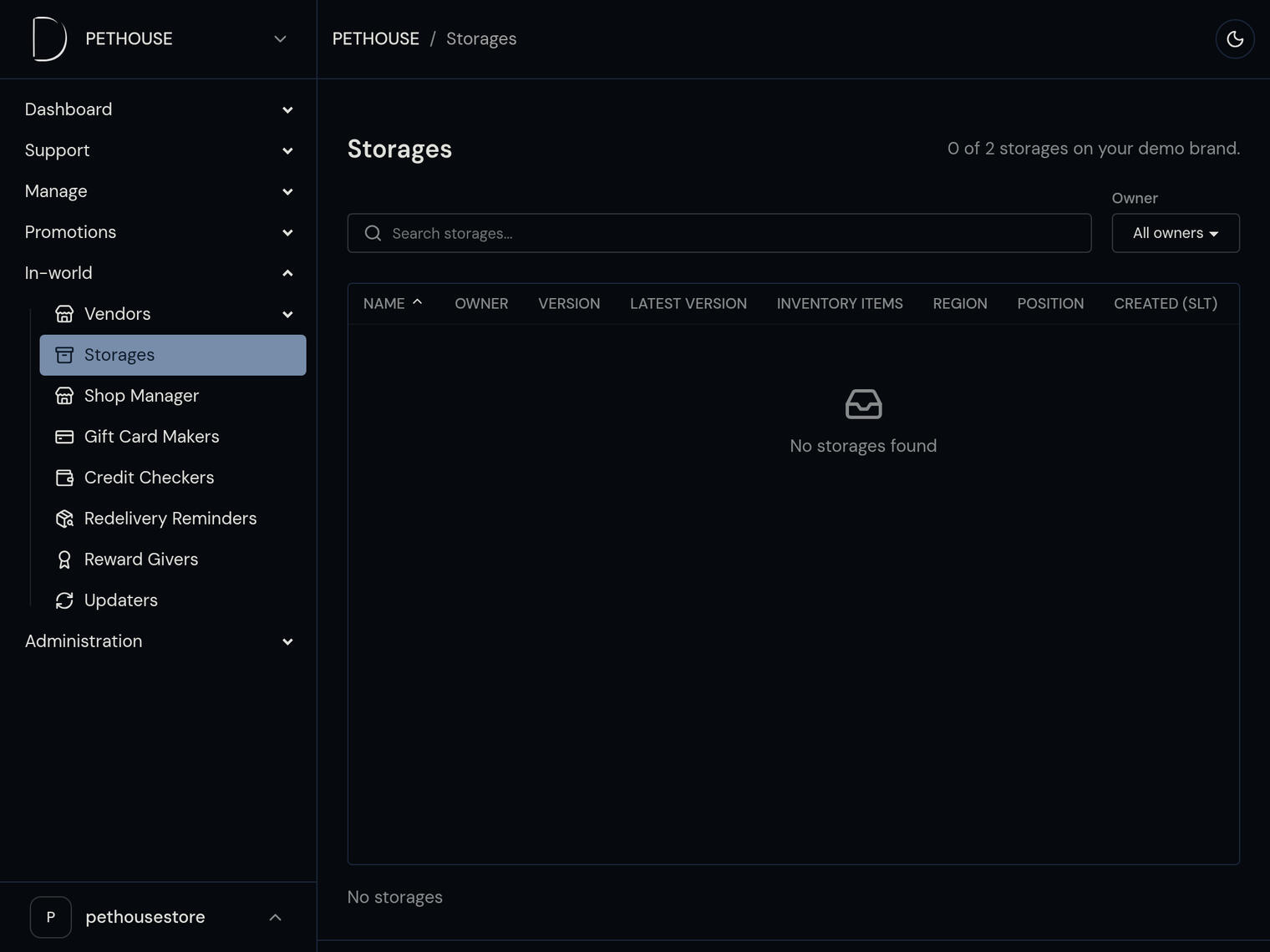Click the Gift Card Makers card icon
Viewport: 1270px width, 952px height.
click(64, 437)
